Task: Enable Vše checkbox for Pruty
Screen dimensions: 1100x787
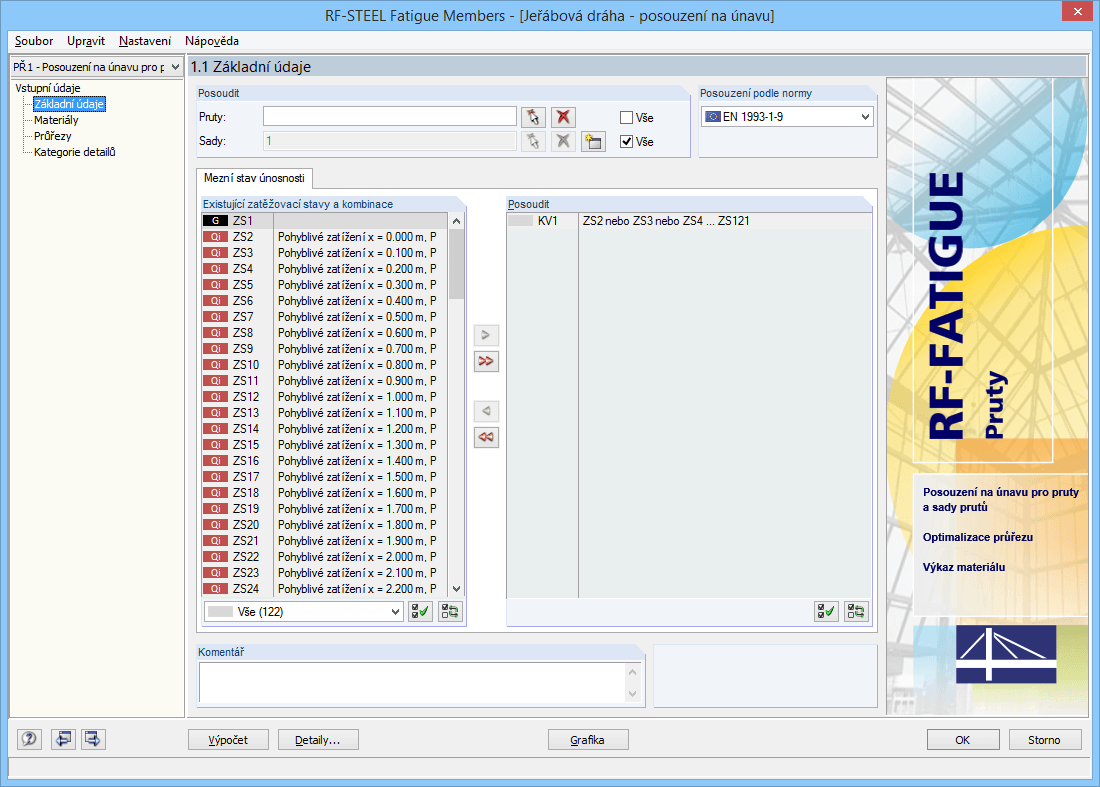Action: (626, 118)
